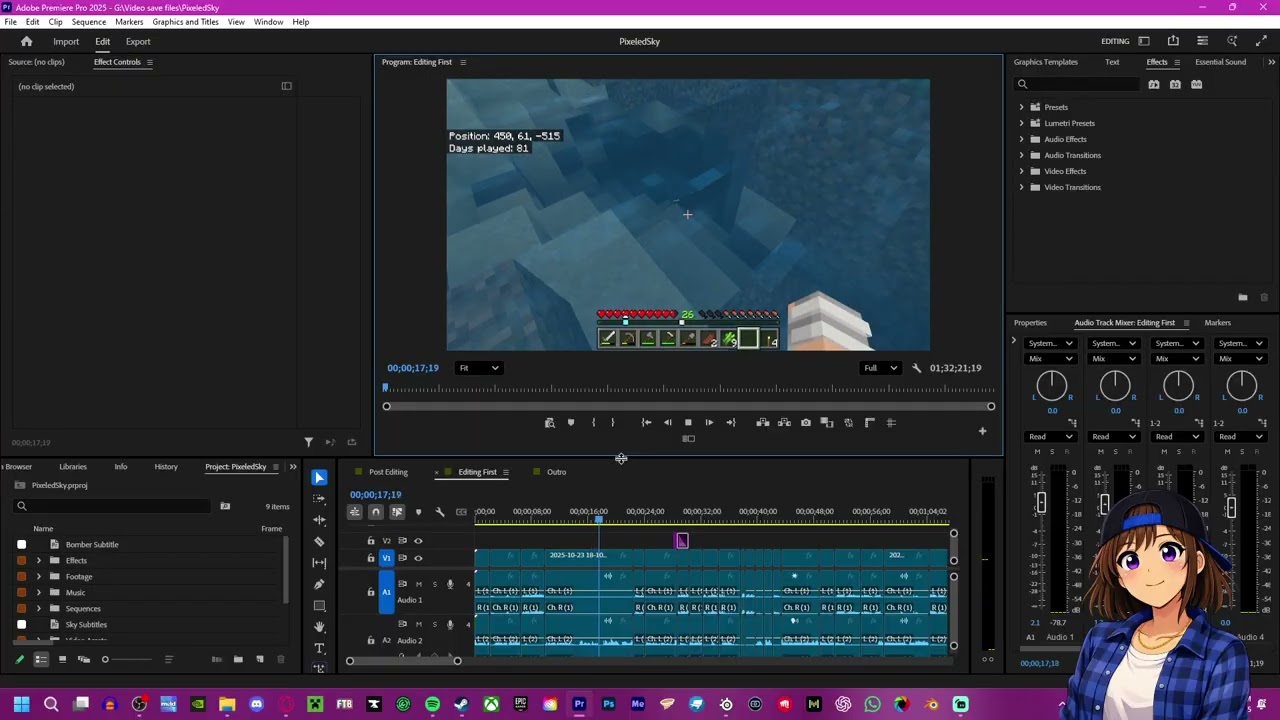Image resolution: width=1280 pixels, height=720 pixels.
Task: Mute Audio 1 track
Action: pyautogui.click(x=419, y=584)
